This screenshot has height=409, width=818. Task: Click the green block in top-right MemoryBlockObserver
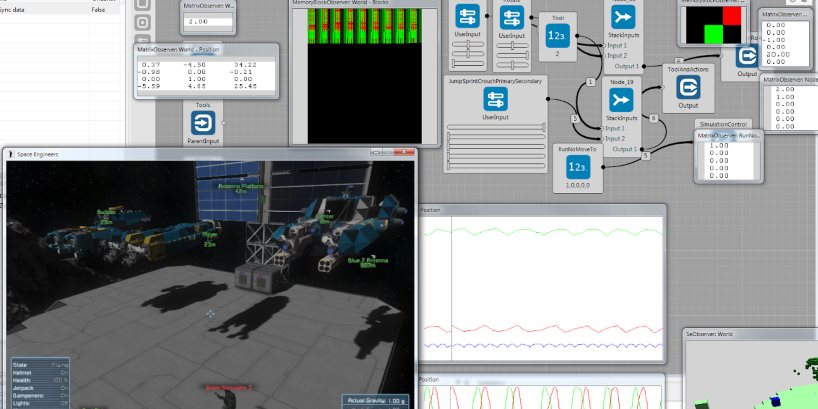[x=714, y=34]
